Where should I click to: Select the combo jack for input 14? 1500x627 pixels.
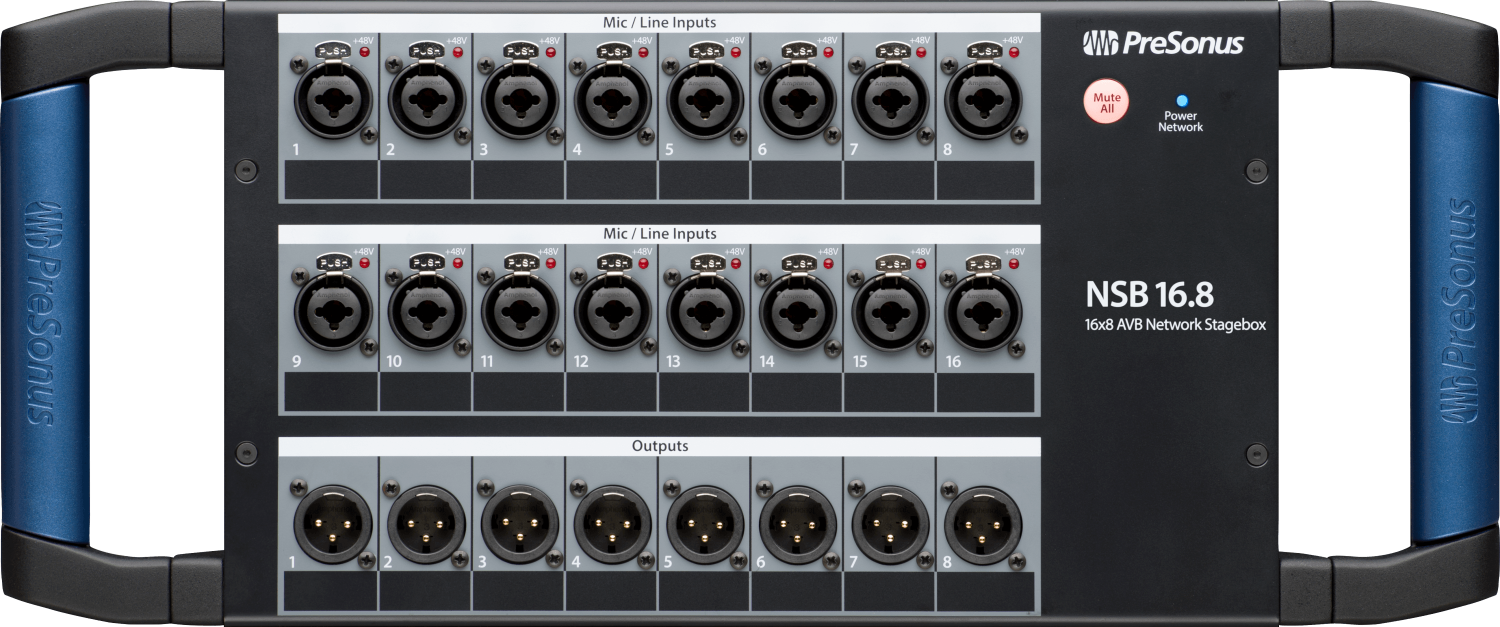point(798,311)
